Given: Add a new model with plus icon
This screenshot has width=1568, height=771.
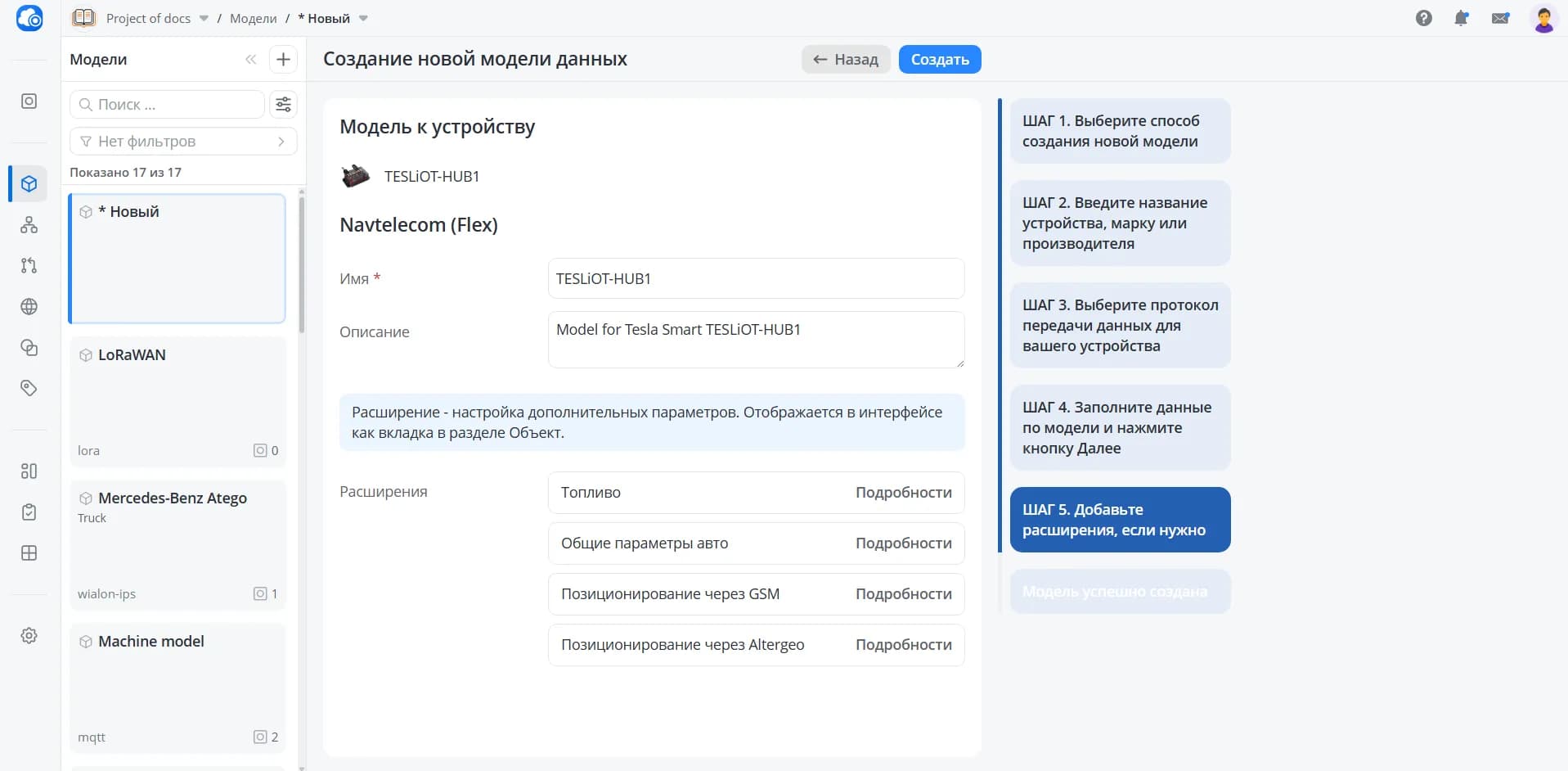Looking at the screenshot, I should [283, 59].
